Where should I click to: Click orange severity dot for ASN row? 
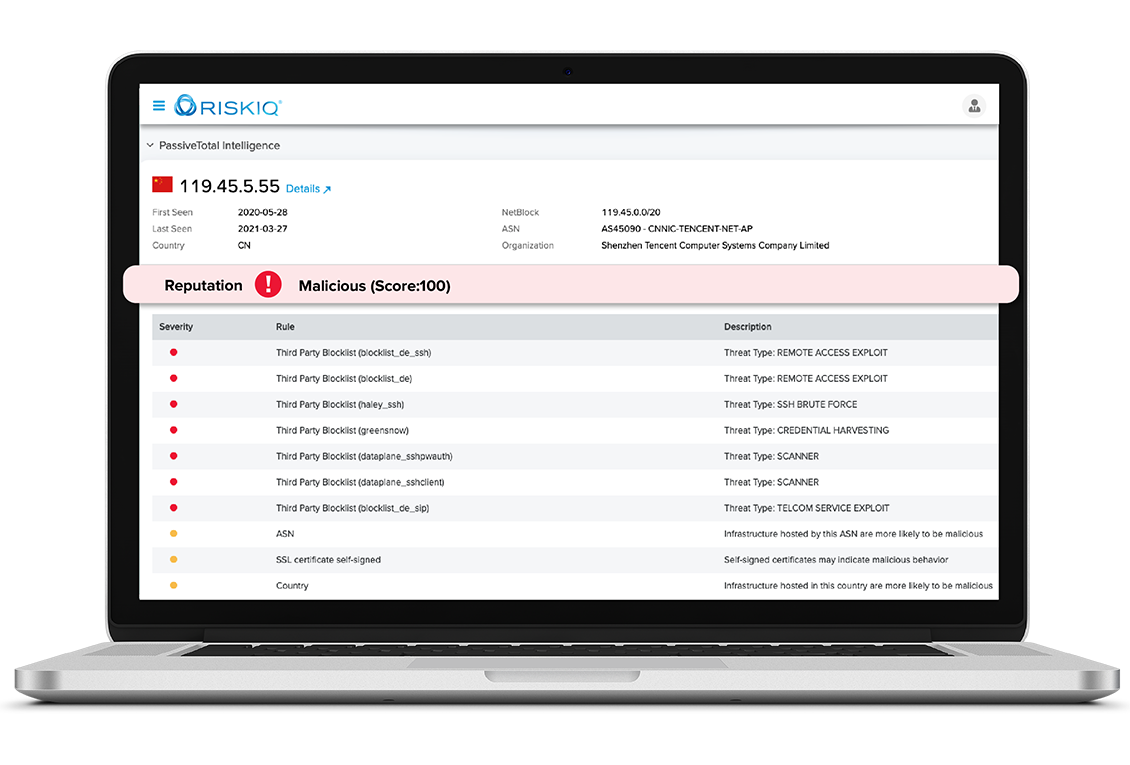tap(174, 534)
